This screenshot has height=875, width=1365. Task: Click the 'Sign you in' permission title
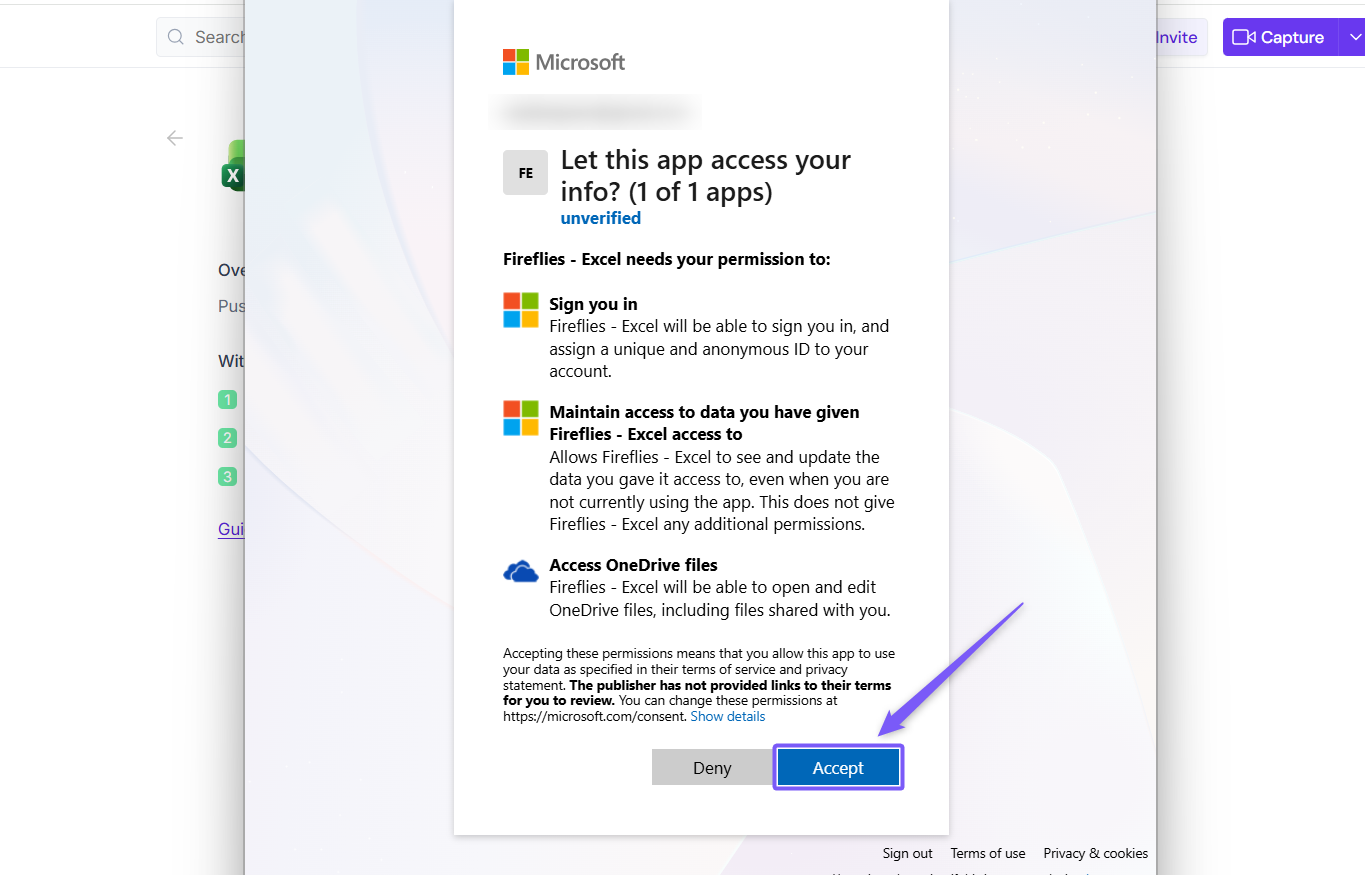tap(593, 304)
